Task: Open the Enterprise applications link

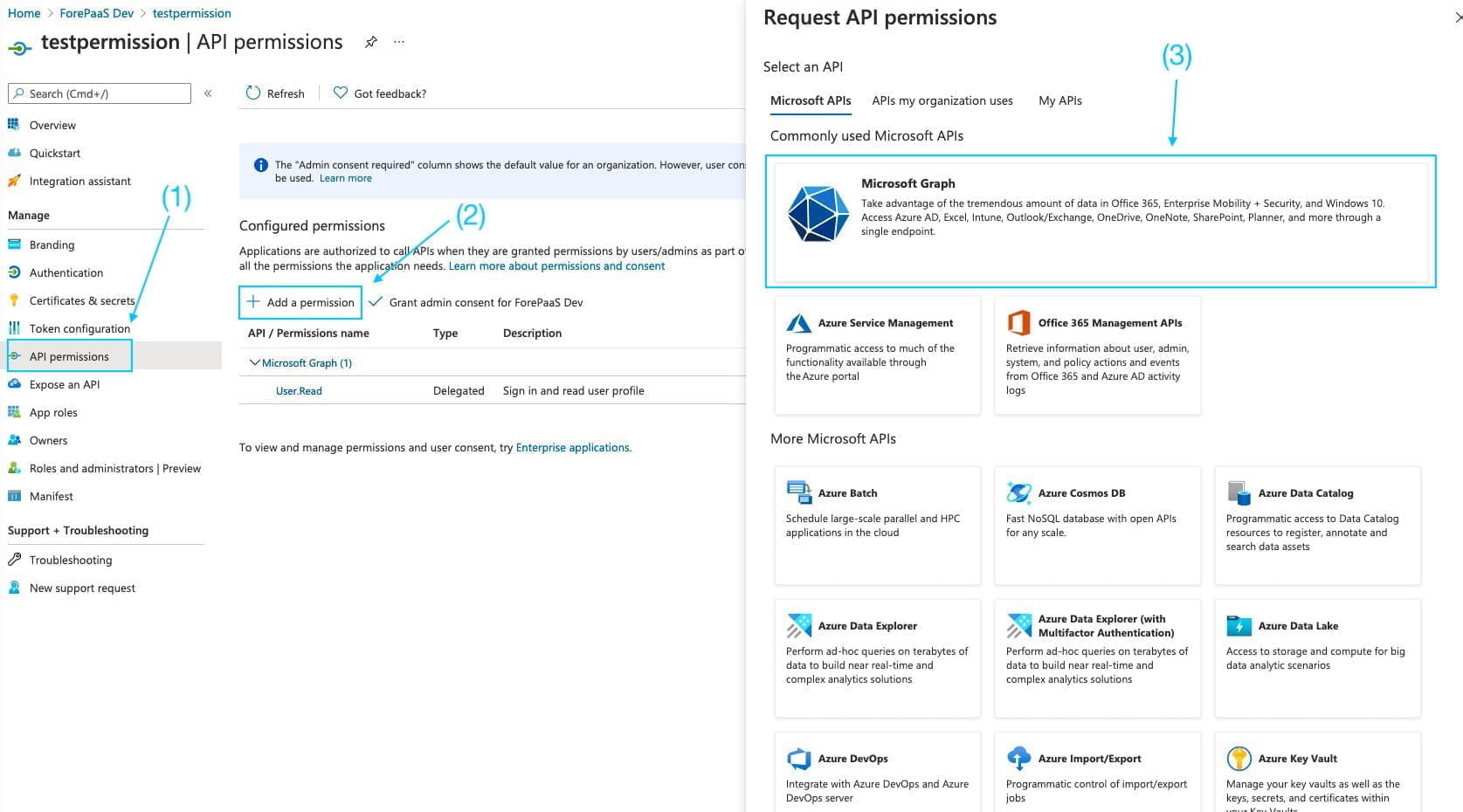Action: 572,447
